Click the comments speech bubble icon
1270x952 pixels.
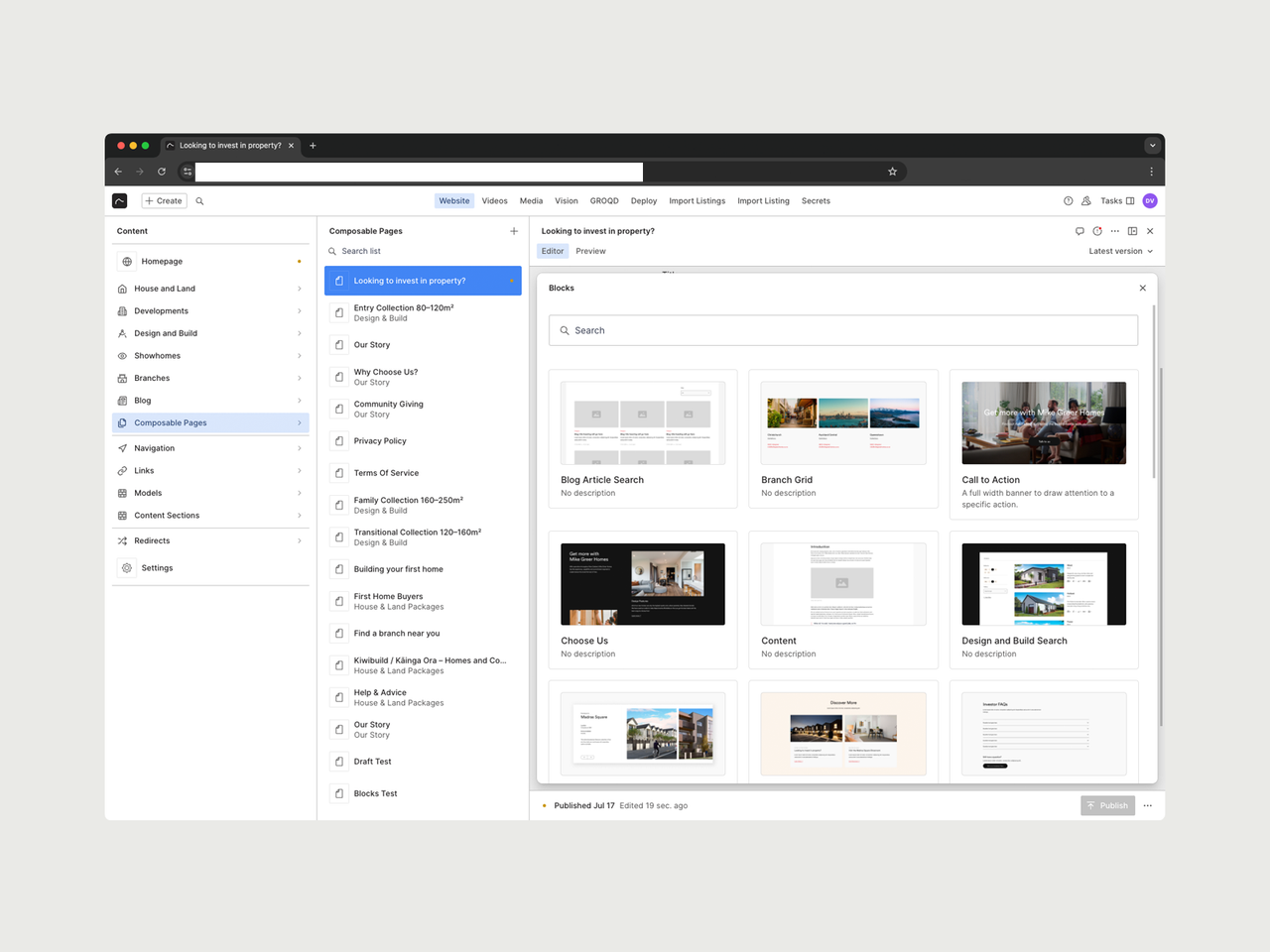click(x=1079, y=231)
